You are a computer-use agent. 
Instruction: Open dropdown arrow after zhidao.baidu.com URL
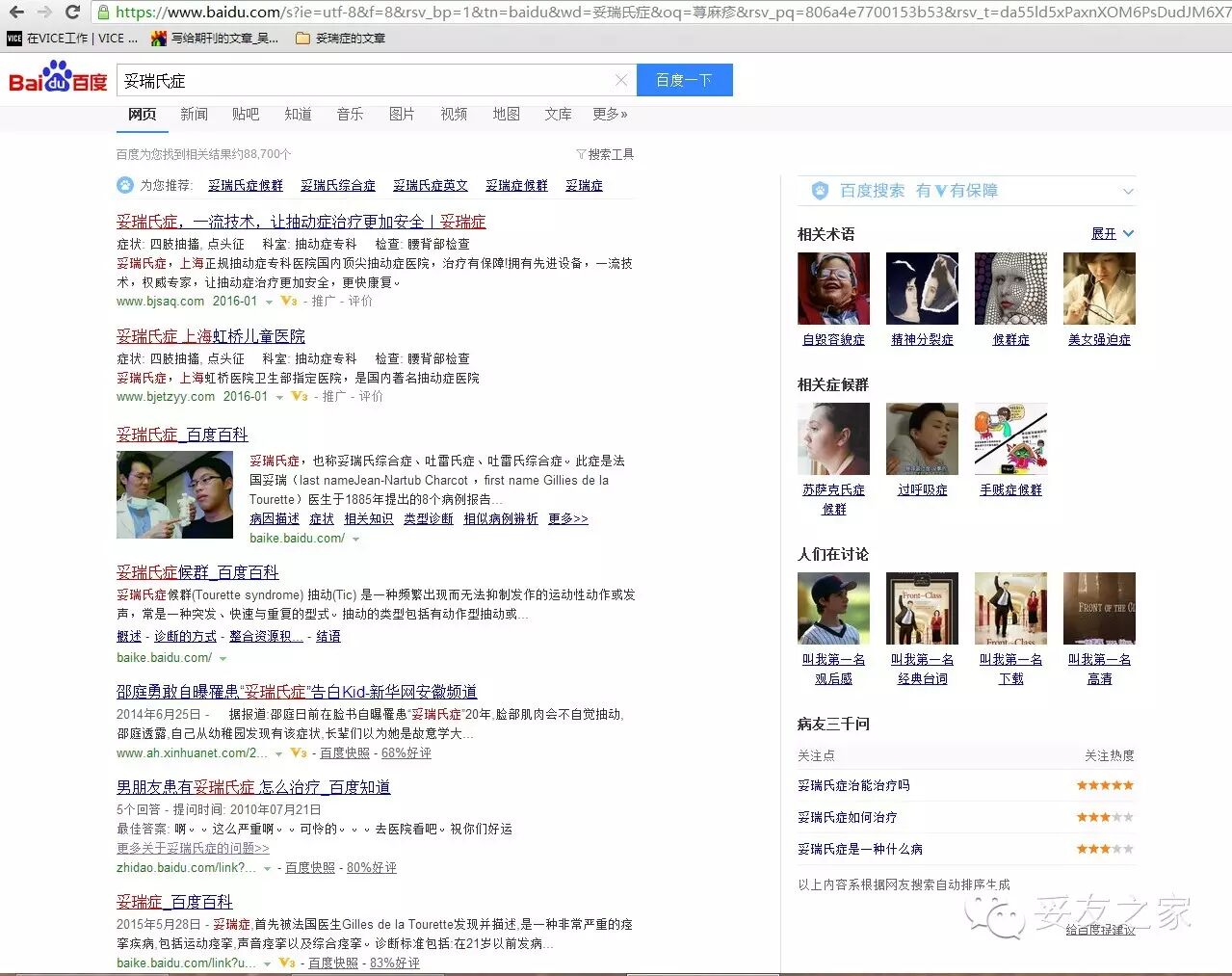tap(268, 869)
